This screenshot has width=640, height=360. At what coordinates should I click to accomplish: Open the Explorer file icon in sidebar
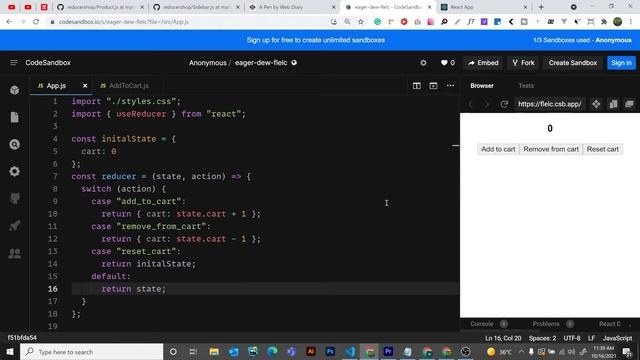(x=15, y=118)
